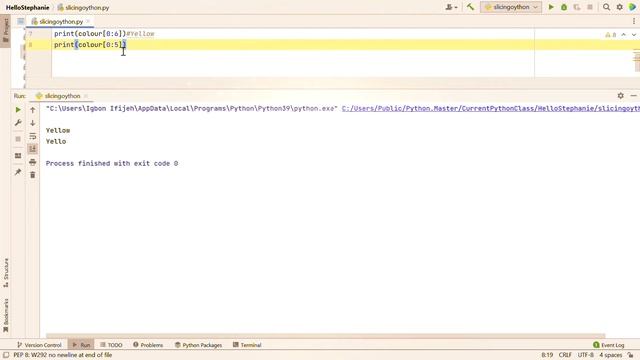The image size is (640, 360).
Task: Close the slicingoython.py editor tab
Action: pos(88,21)
